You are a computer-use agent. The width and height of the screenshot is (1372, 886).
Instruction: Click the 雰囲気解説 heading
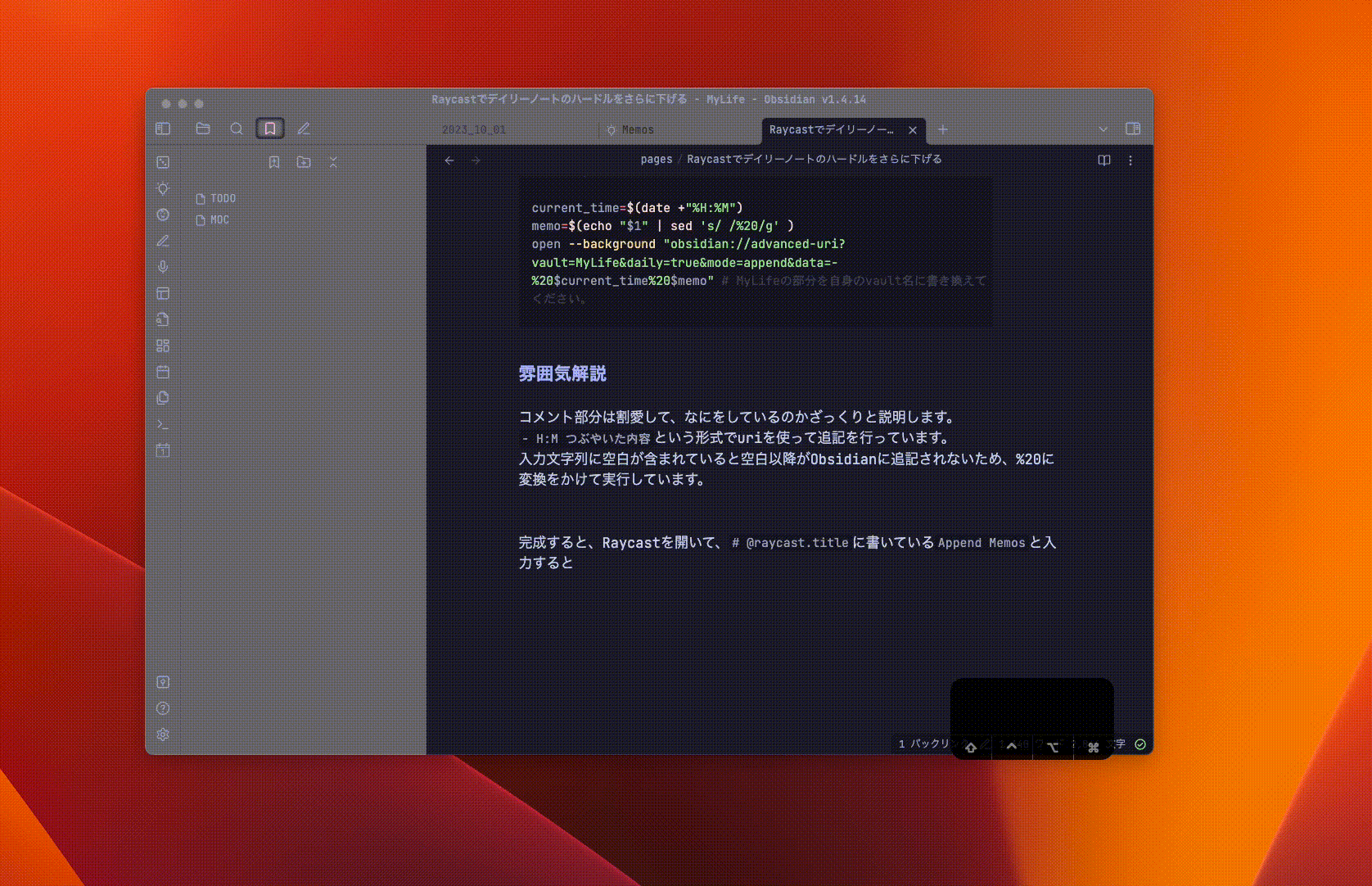point(562,374)
